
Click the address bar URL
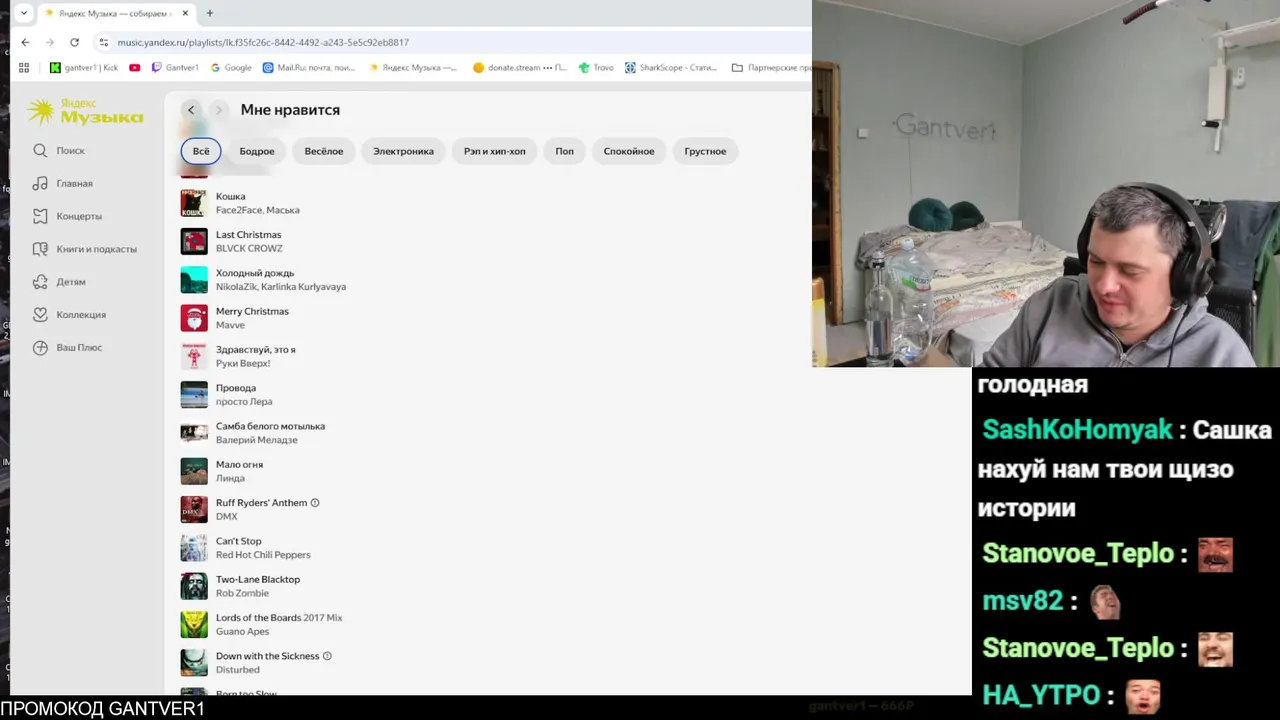263,42
